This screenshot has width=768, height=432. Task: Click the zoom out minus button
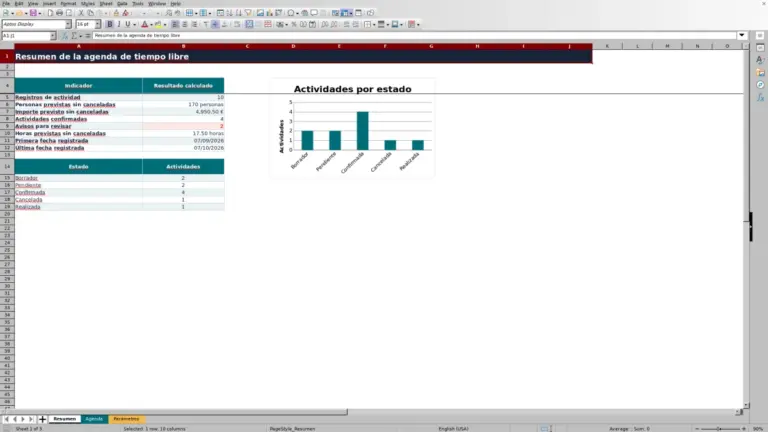697,429
